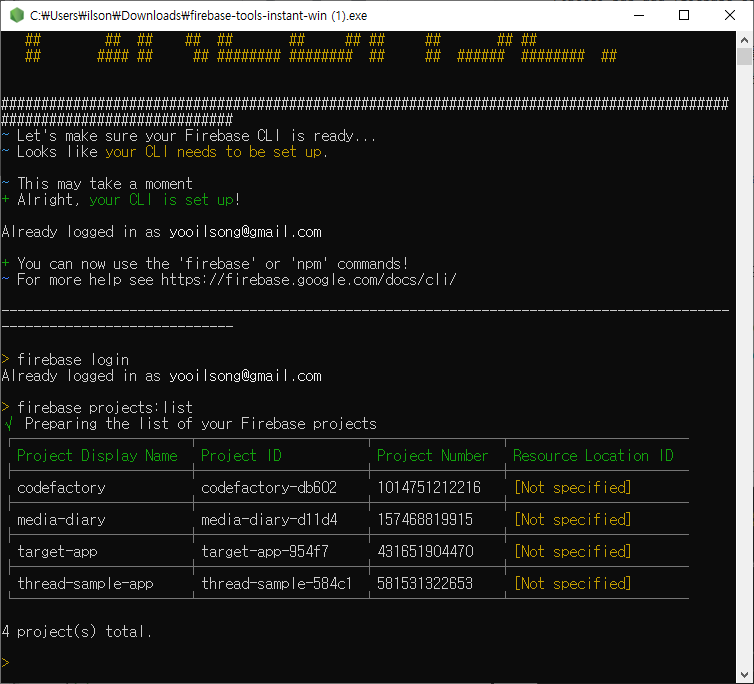The height and width of the screenshot is (684, 754).
Task: Click project number 1014751212216
Action: pyautogui.click(x=429, y=487)
